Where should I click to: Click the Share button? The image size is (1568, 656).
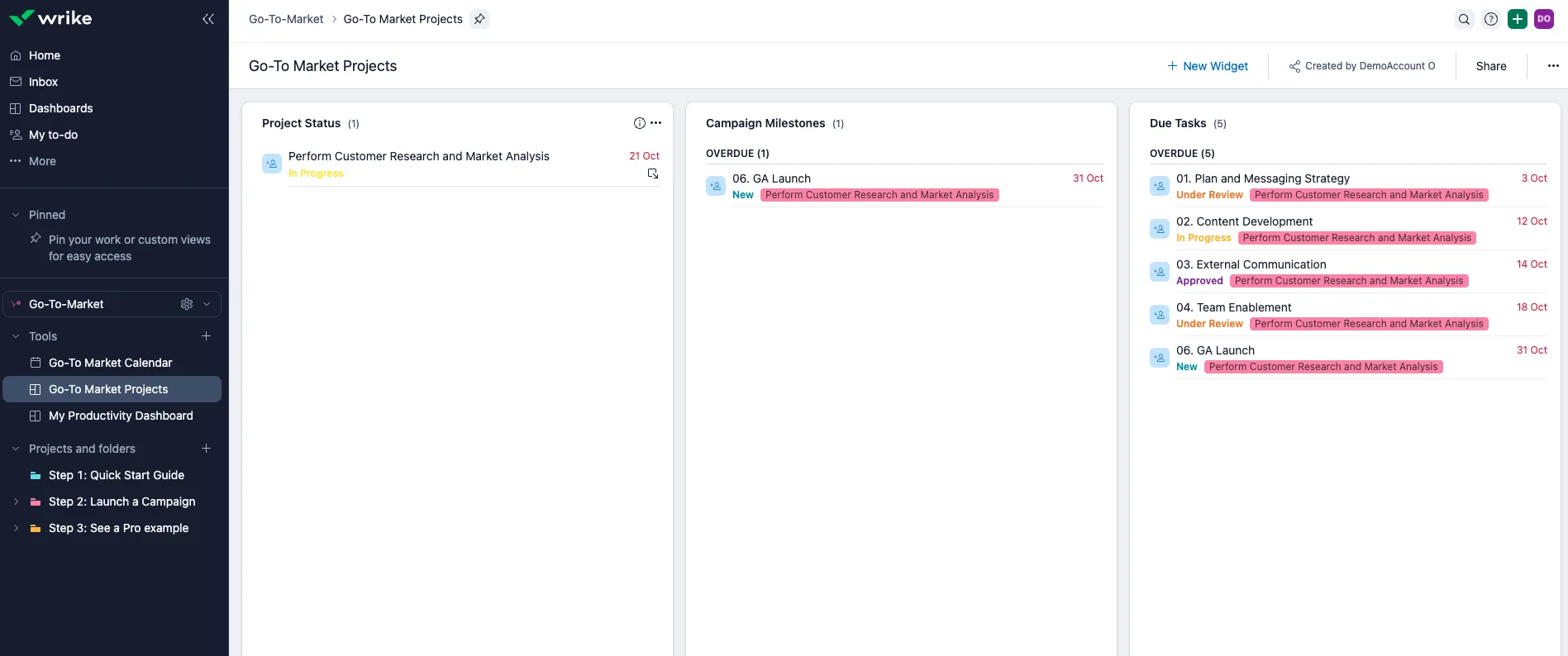pos(1491,66)
